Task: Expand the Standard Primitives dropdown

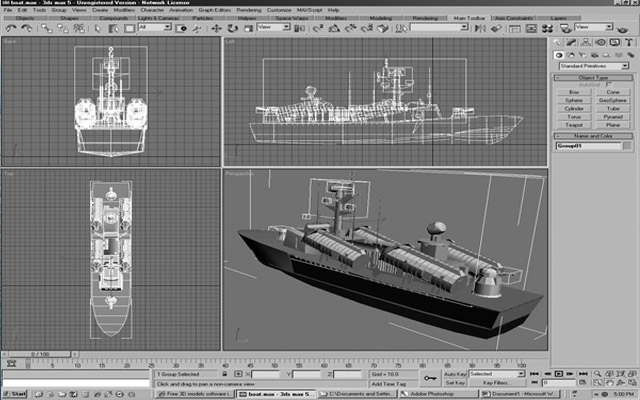Action: (x=594, y=66)
